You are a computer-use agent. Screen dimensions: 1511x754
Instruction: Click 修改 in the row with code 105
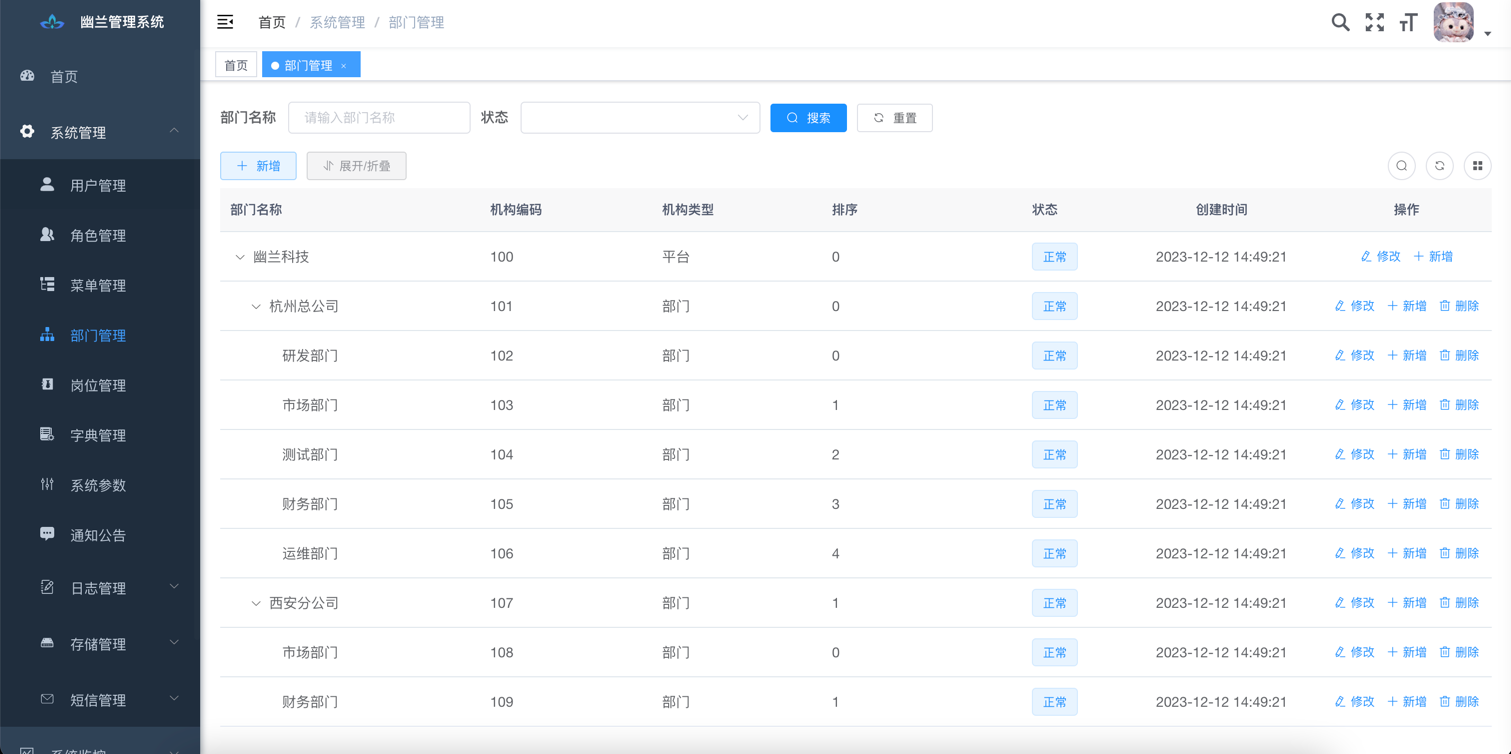pos(1354,504)
